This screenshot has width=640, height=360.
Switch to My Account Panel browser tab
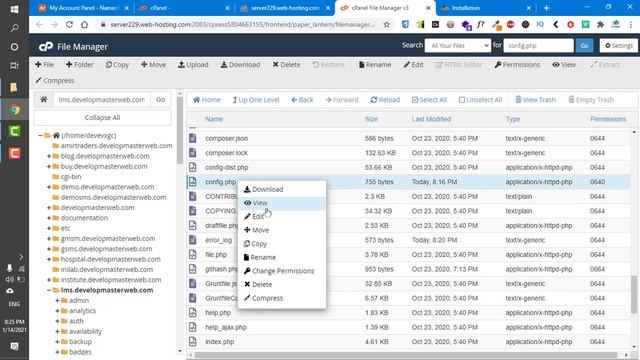tap(83, 8)
